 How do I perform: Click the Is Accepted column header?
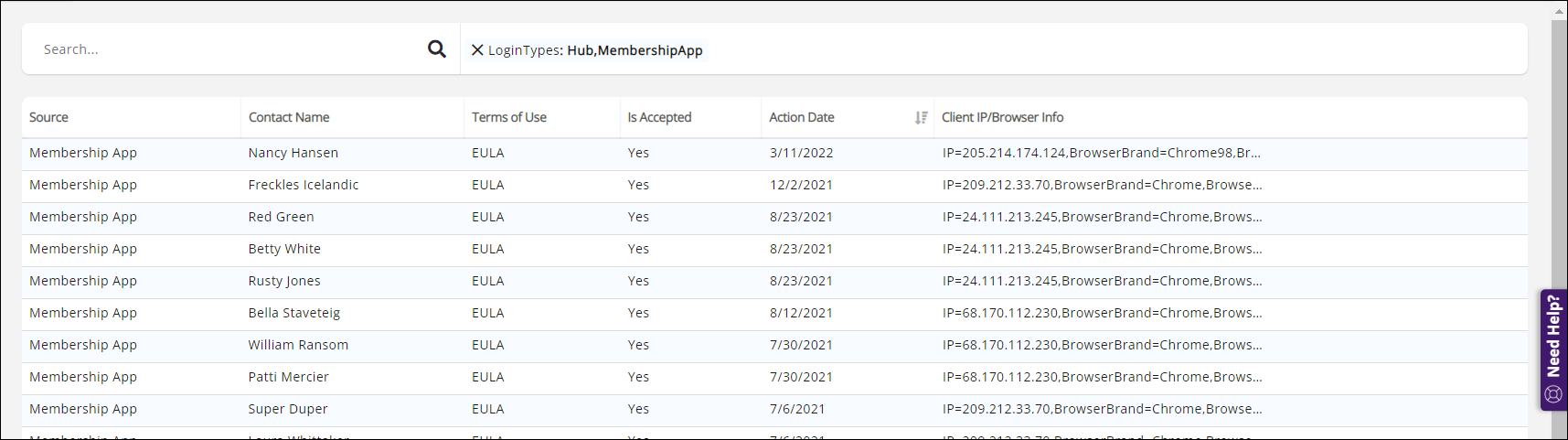point(659,118)
